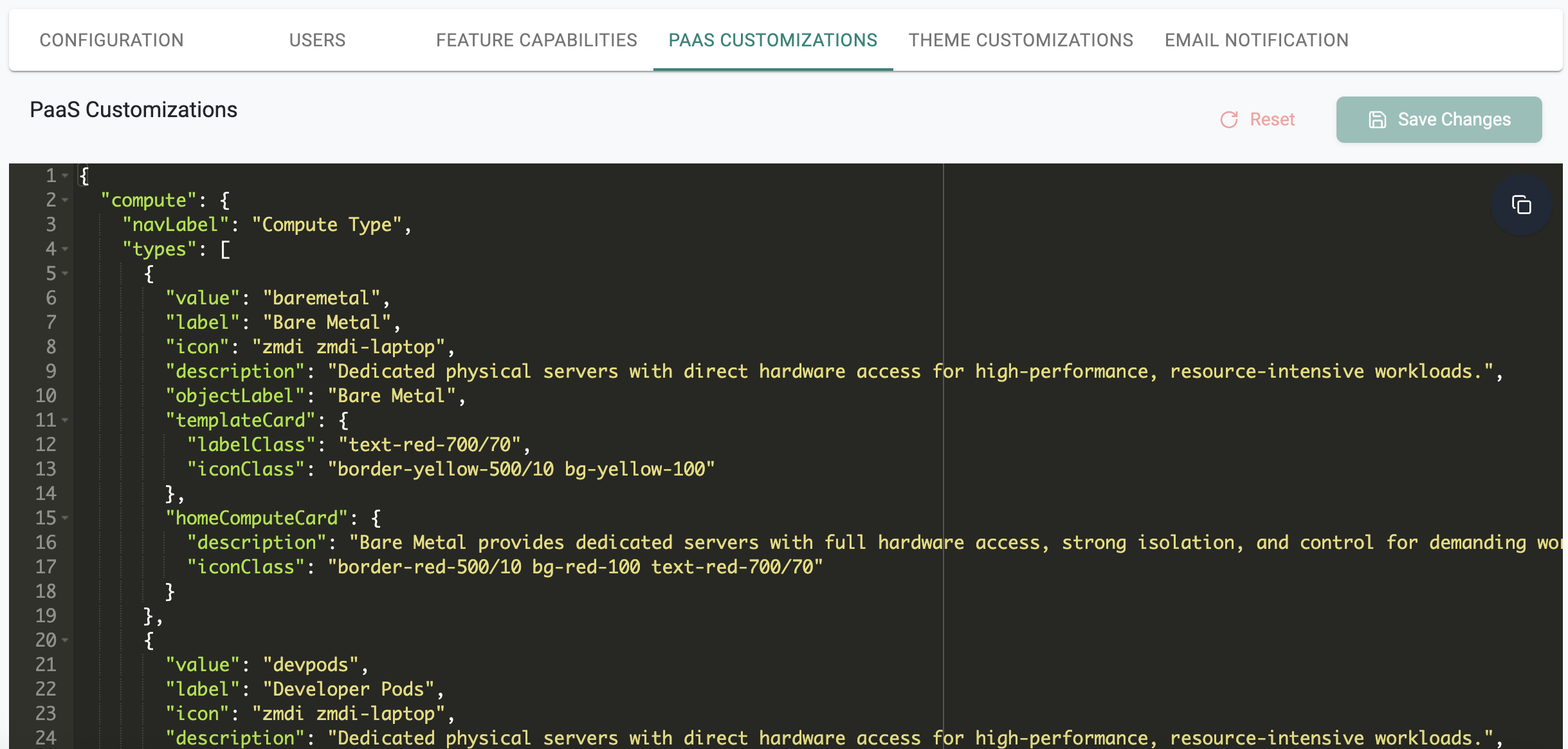The width and height of the screenshot is (1568, 749).
Task: Fold the "types" array at line 4
Action: pyautogui.click(x=65, y=249)
